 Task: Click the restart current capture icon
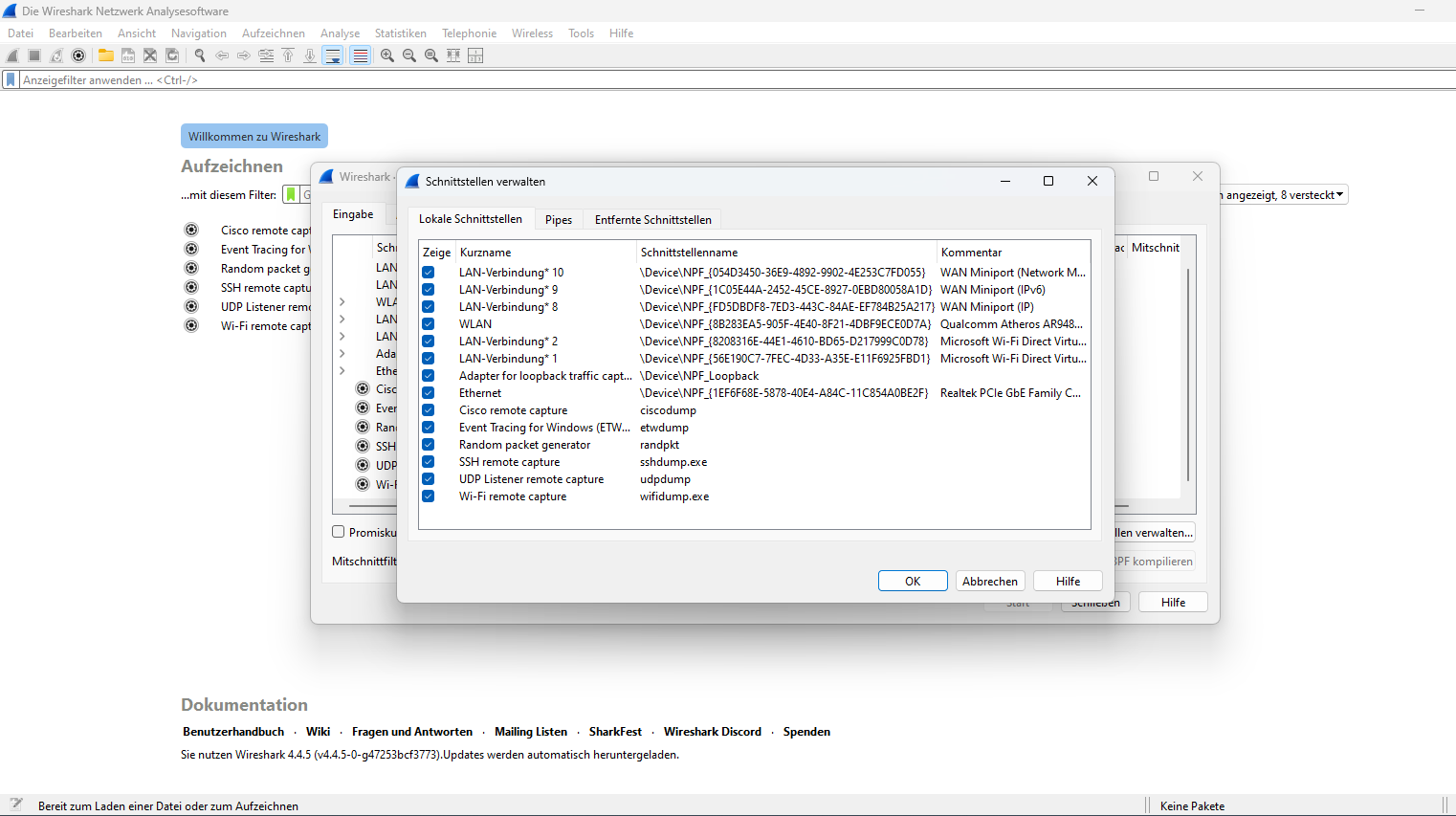[56, 55]
